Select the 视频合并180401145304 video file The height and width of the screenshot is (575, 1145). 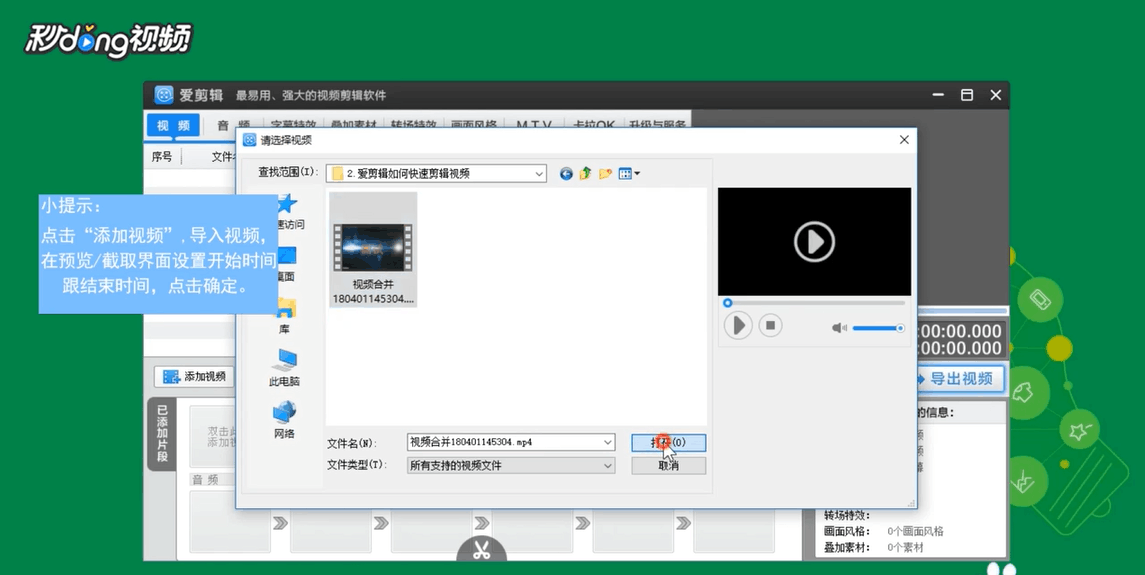pyautogui.click(x=373, y=250)
